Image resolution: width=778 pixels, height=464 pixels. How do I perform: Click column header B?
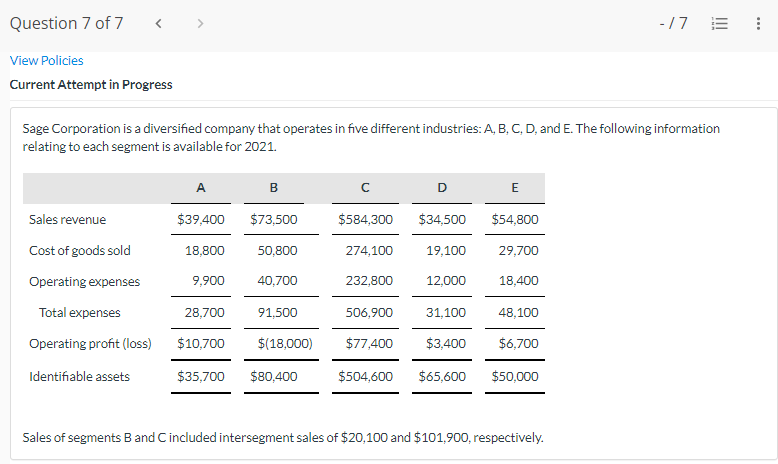coord(274,188)
